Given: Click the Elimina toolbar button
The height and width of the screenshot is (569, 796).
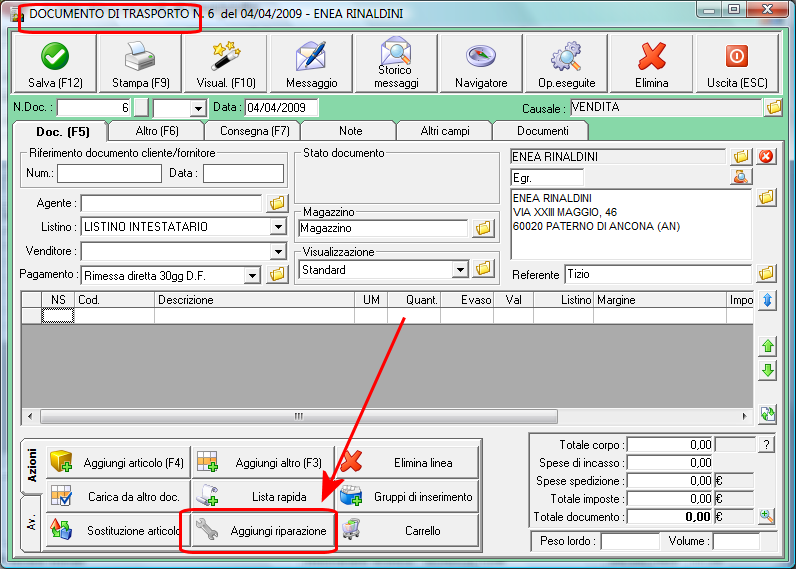Looking at the screenshot, I should point(652,64).
